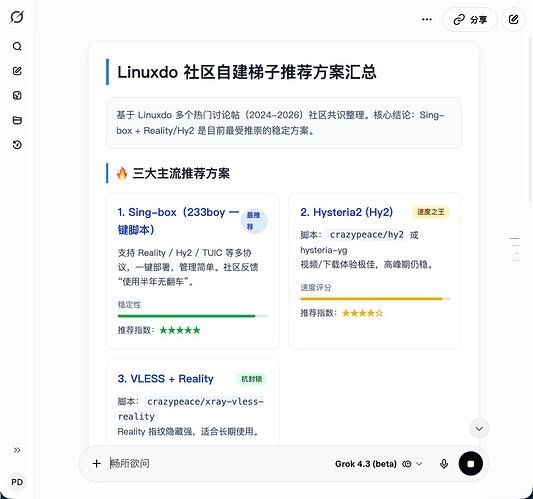Click the 速度之王 badge
Screen dimensions: 533x499
431,212
